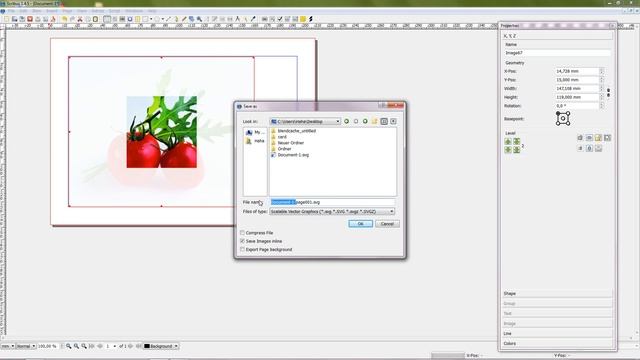
Task: Click the Save document toolbar icon
Action: click(x=22, y=19)
